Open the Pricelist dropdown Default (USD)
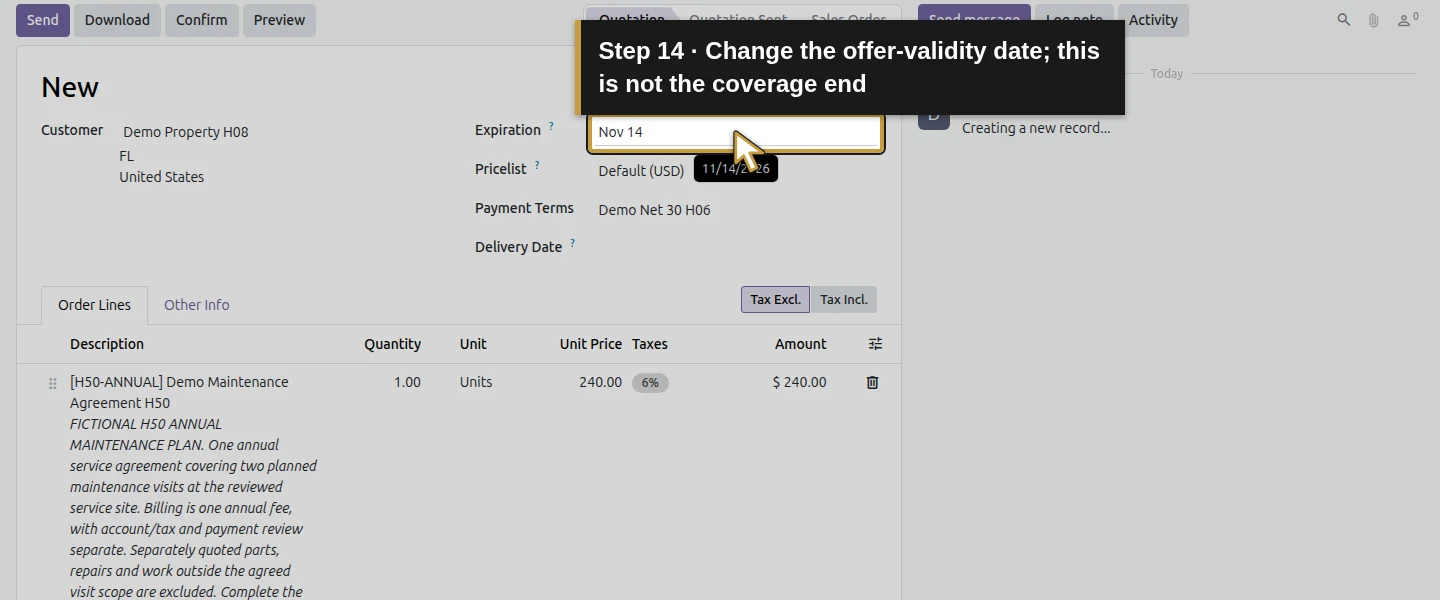The height and width of the screenshot is (600, 1440). (x=641, y=171)
